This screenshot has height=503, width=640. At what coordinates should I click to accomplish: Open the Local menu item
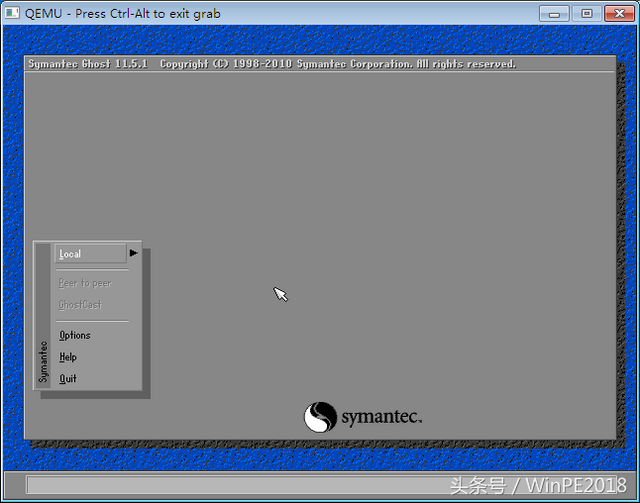pyautogui.click(x=90, y=254)
